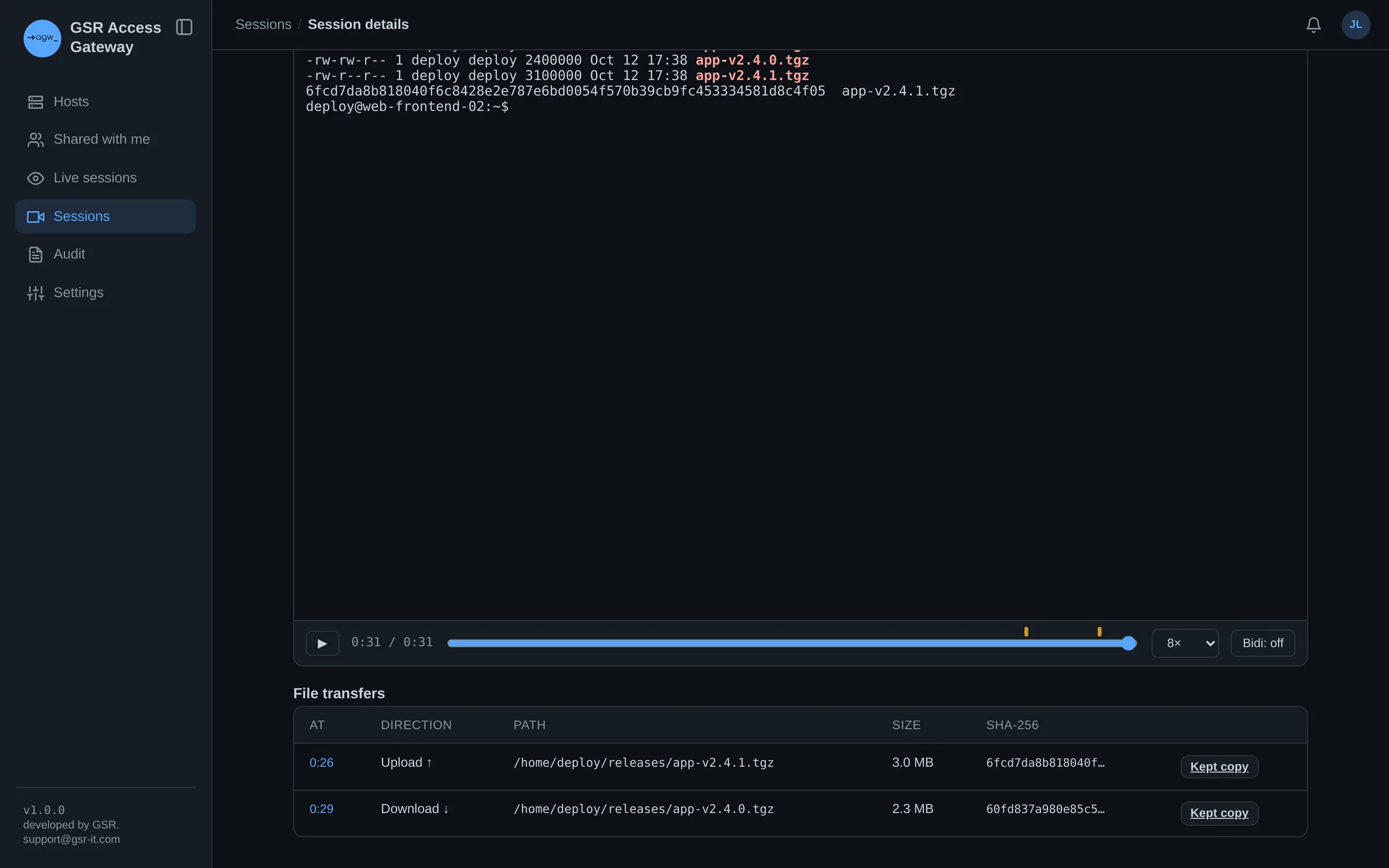Open the notifications bell

(1313, 25)
